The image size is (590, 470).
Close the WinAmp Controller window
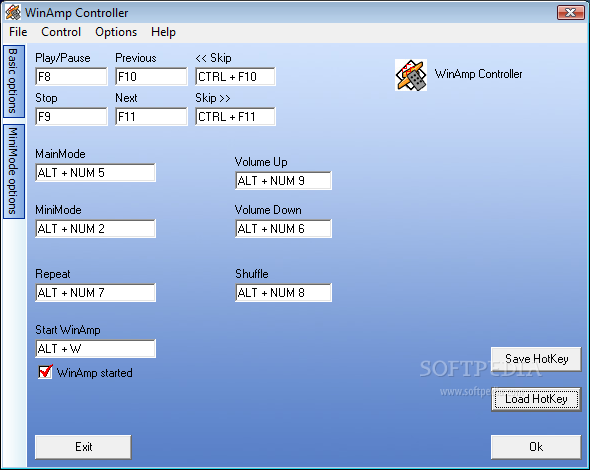(x=570, y=12)
